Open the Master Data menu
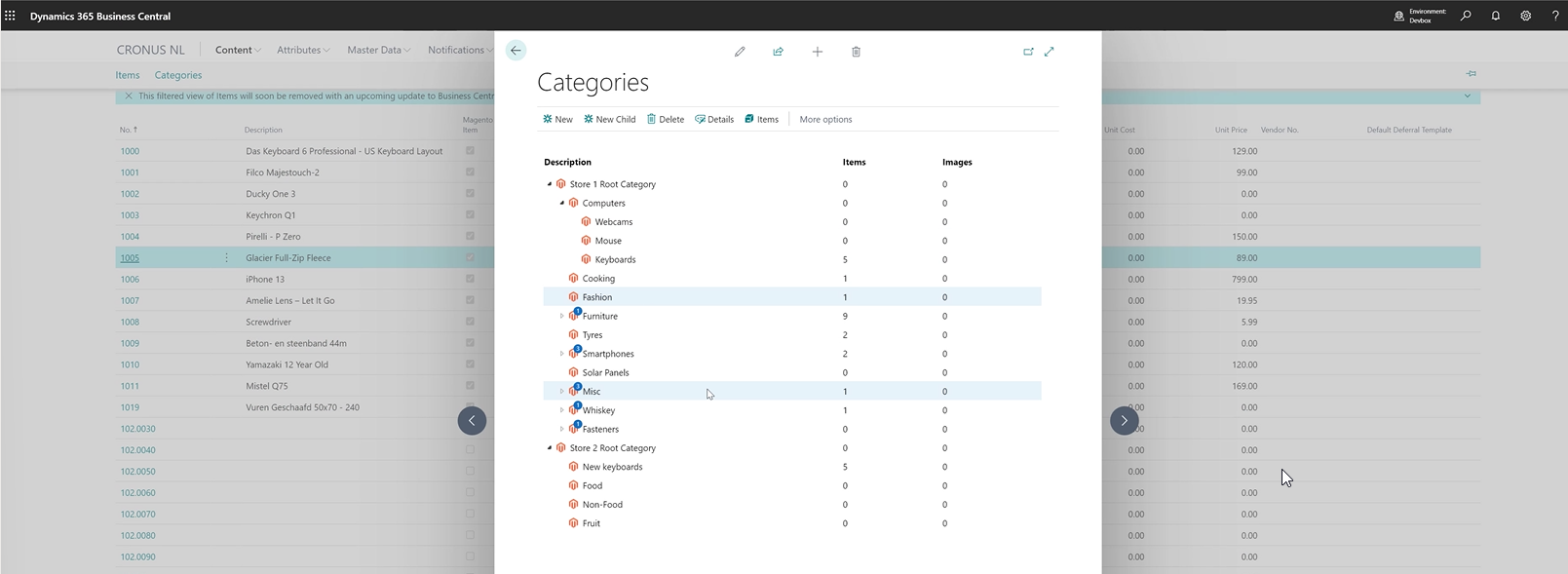 click(379, 50)
